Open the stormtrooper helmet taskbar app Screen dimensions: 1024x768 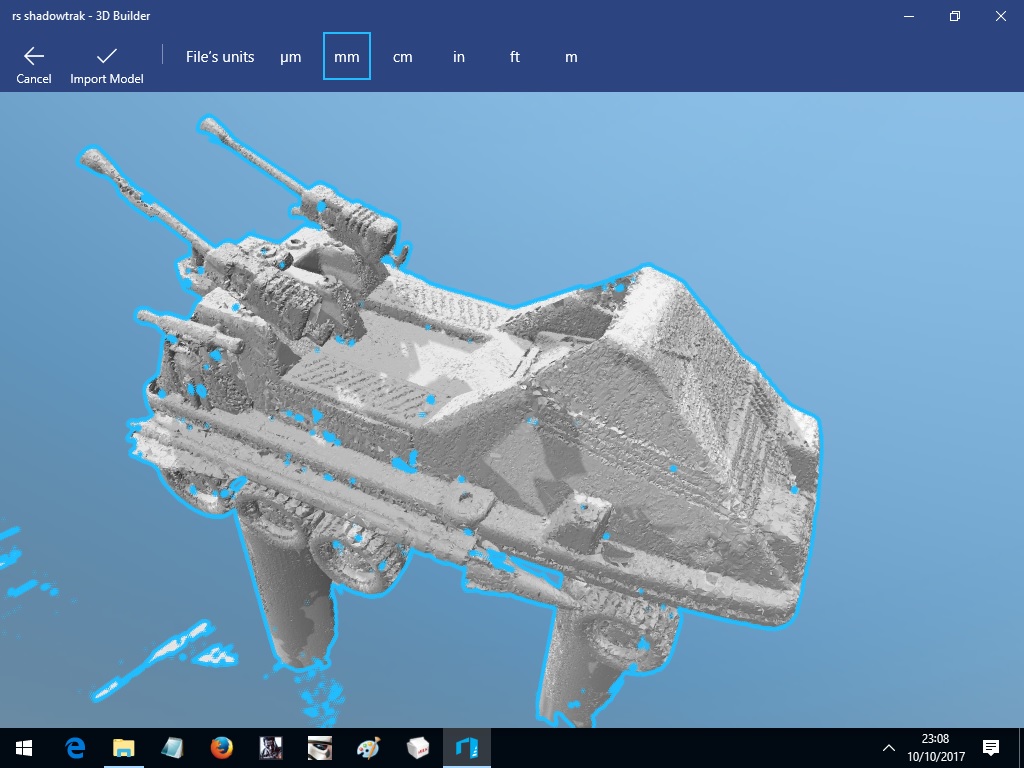(x=319, y=748)
